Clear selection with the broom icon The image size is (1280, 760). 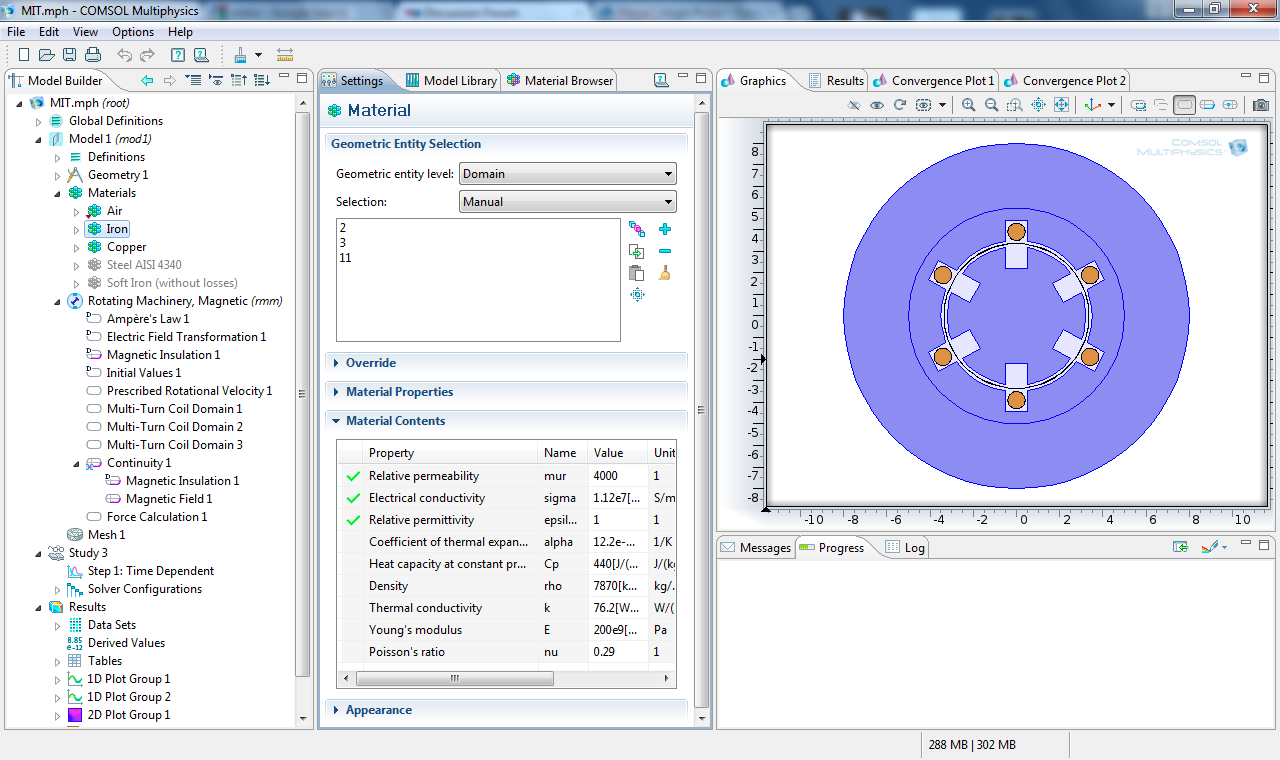(665, 273)
